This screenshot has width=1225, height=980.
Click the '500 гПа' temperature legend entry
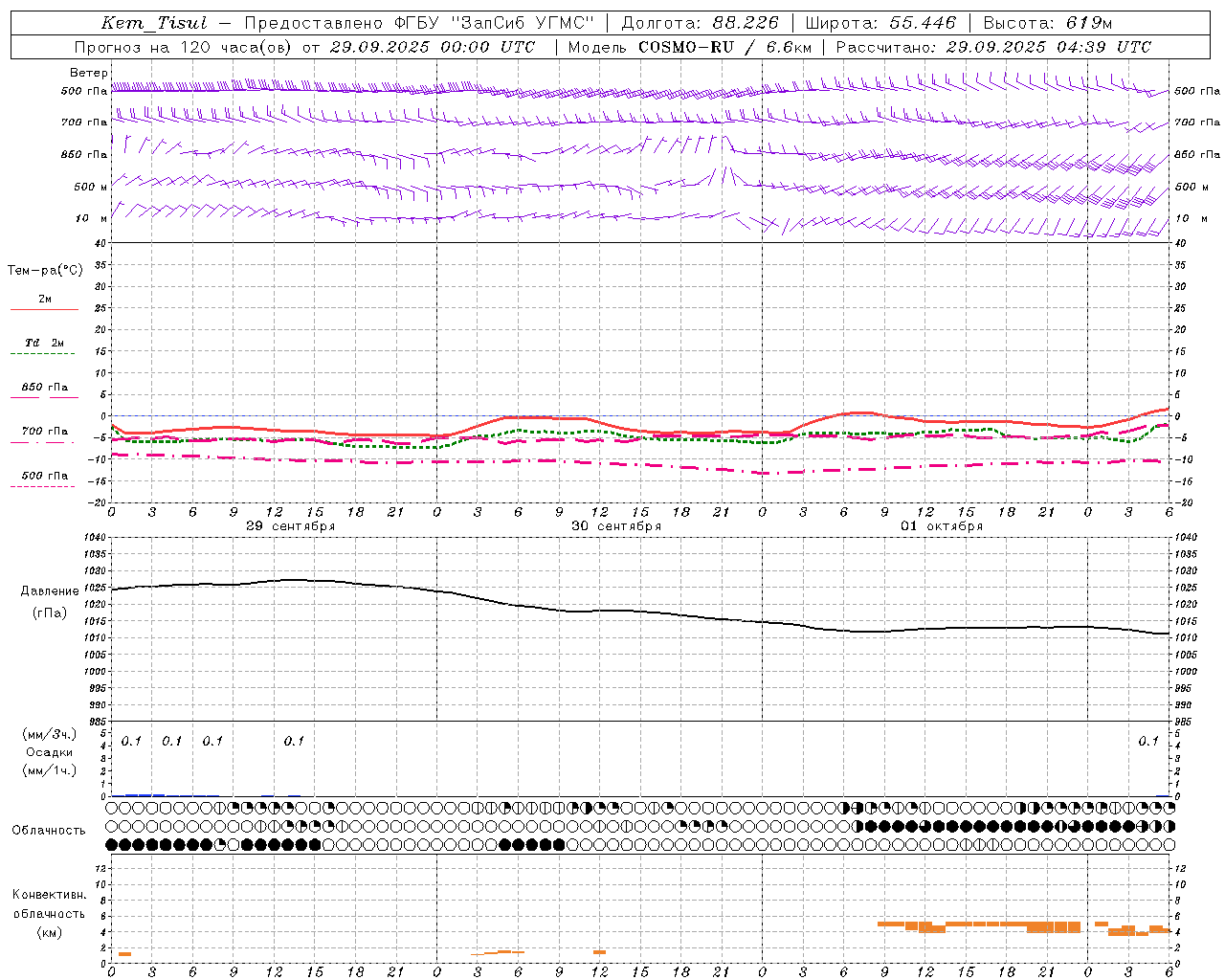(x=45, y=476)
